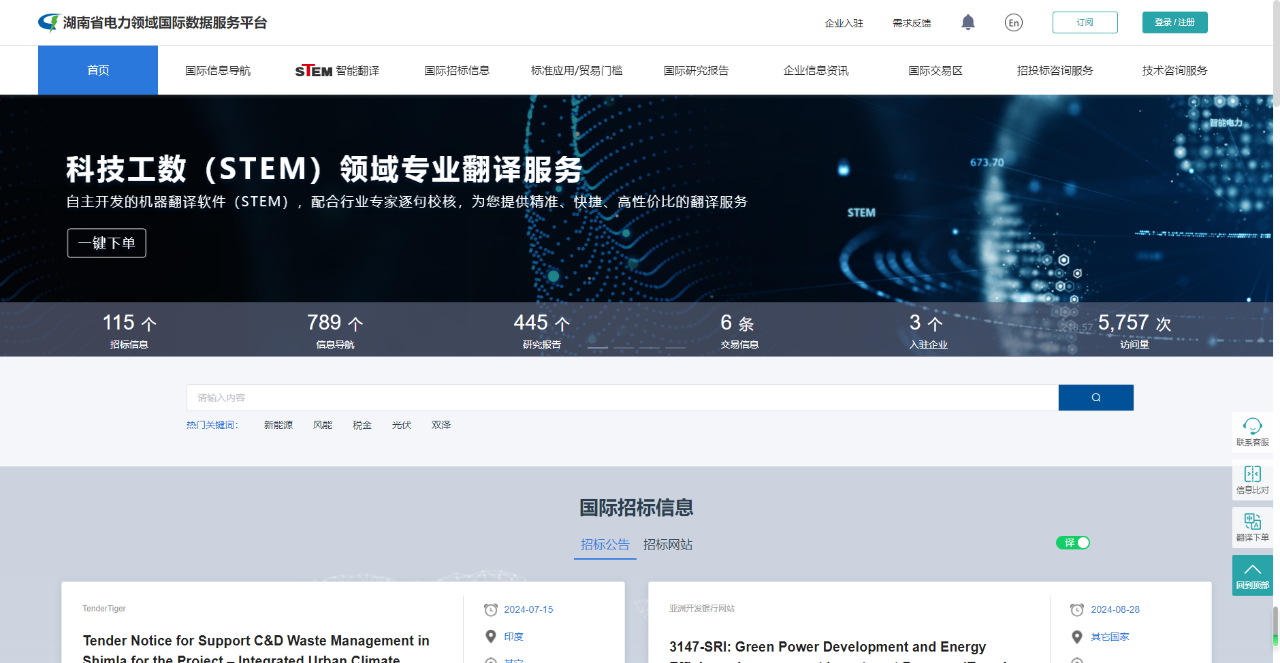Click the location pin icon next to 印度
1280x663 pixels.
pos(491,636)
